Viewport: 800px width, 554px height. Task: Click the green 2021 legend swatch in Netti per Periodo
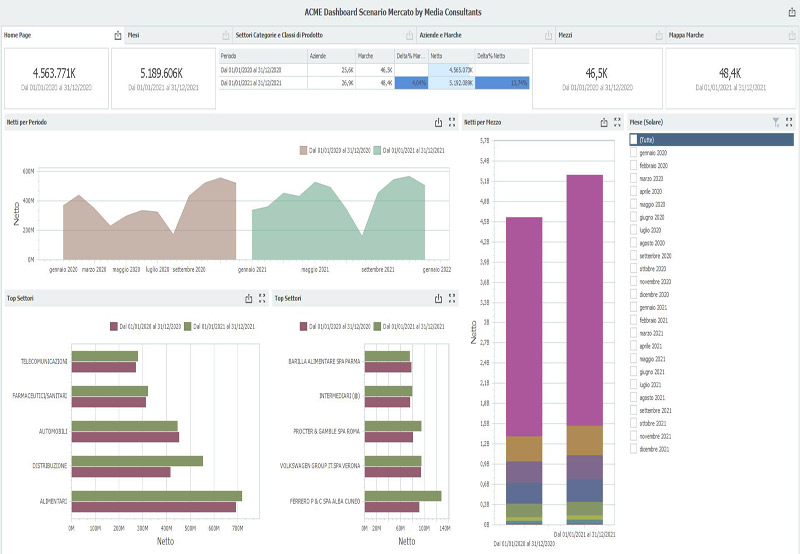pyautogui.click(x=379, y=150)
